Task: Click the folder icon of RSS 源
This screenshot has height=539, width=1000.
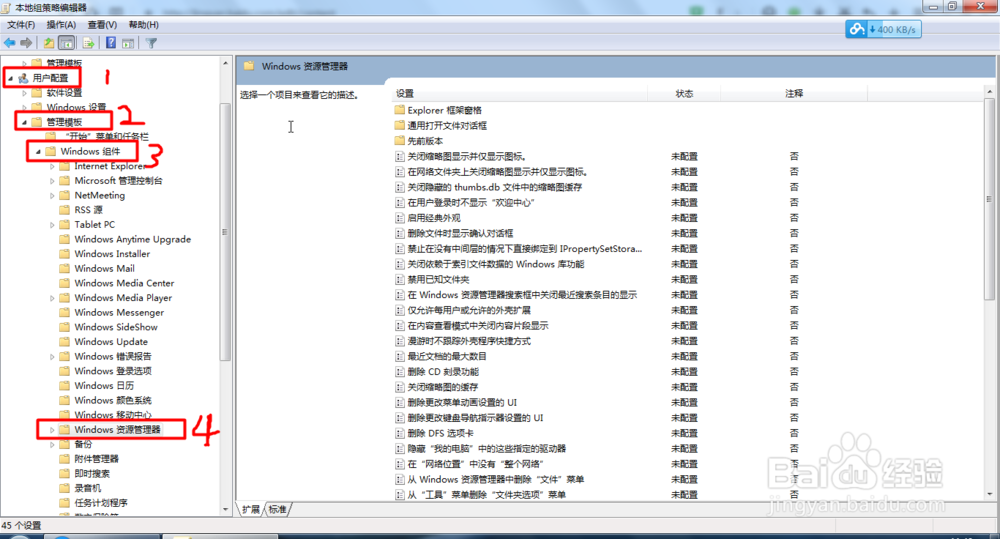Action: (64, 209)
